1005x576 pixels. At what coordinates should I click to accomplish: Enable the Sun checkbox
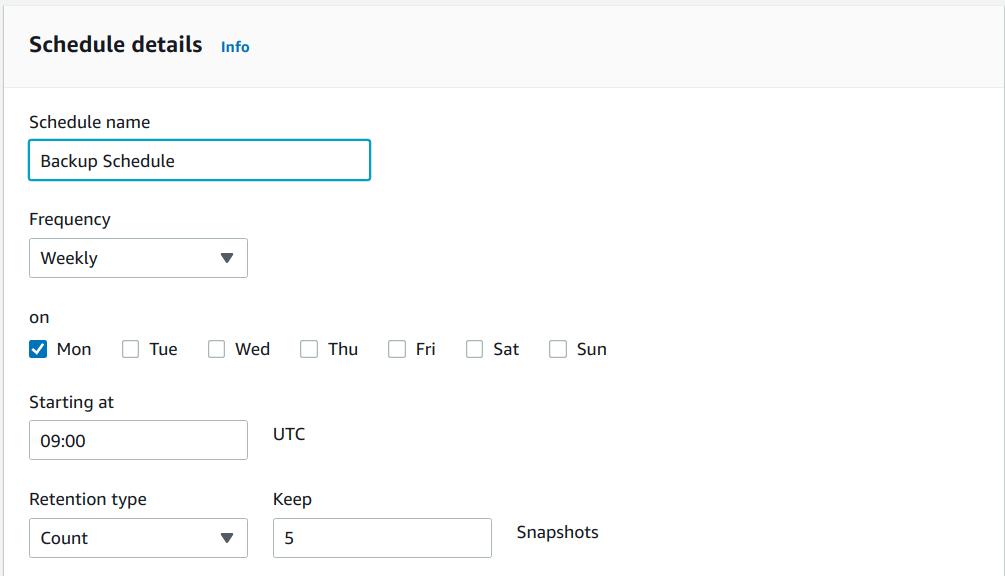point(557,349)
